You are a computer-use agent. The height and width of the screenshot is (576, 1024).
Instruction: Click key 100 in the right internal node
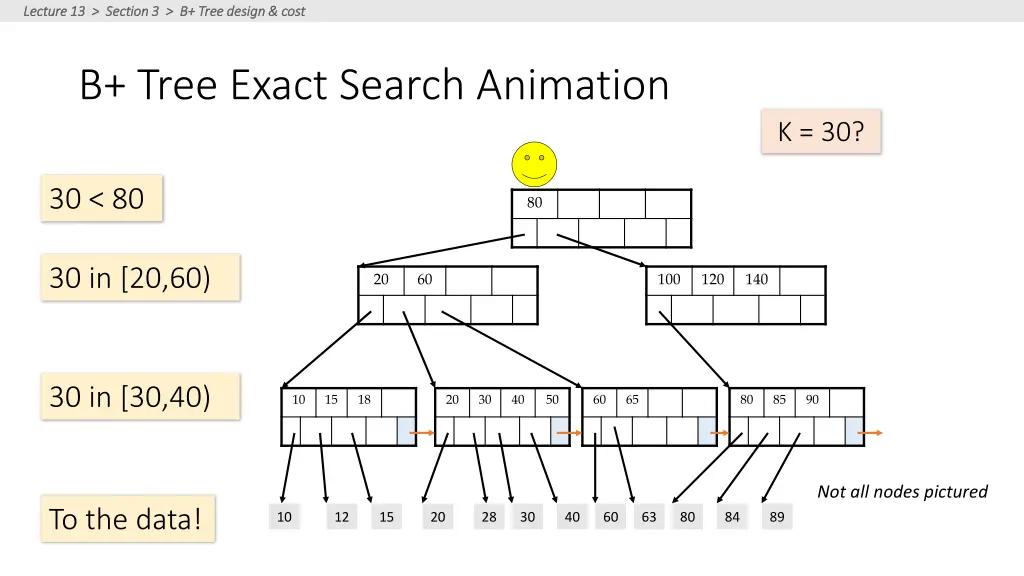pyautogui.click(x=669, y=280)
